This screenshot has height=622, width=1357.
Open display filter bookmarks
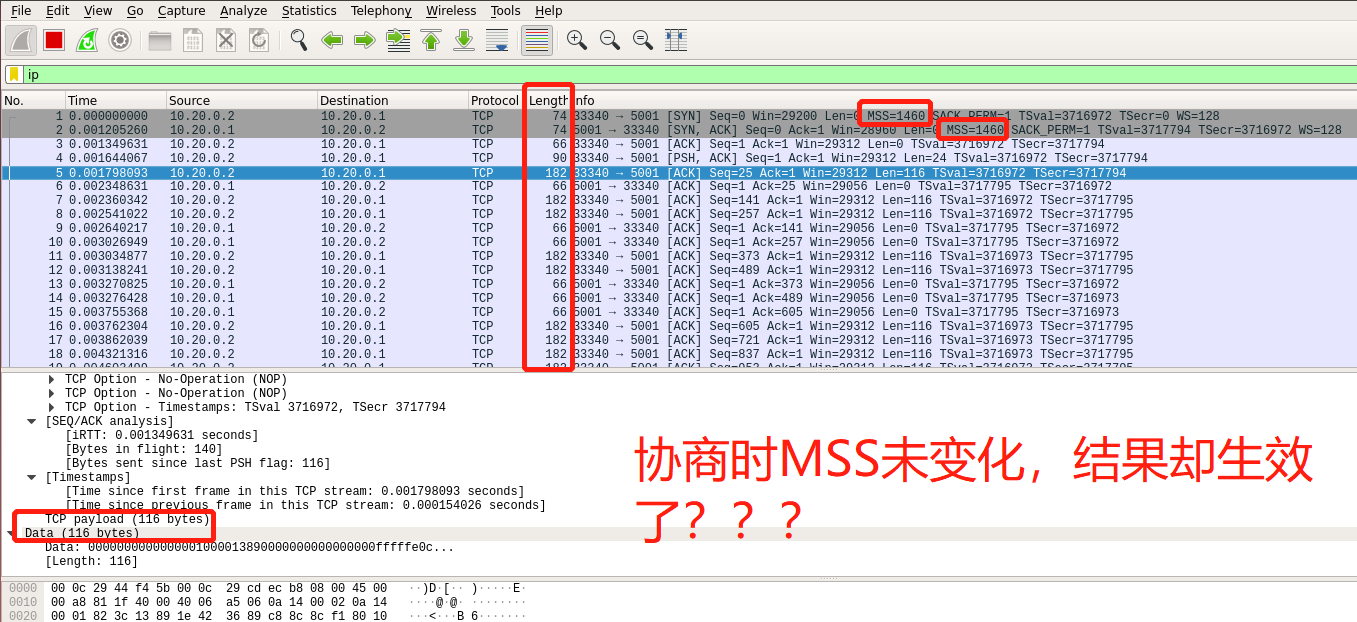12,74
